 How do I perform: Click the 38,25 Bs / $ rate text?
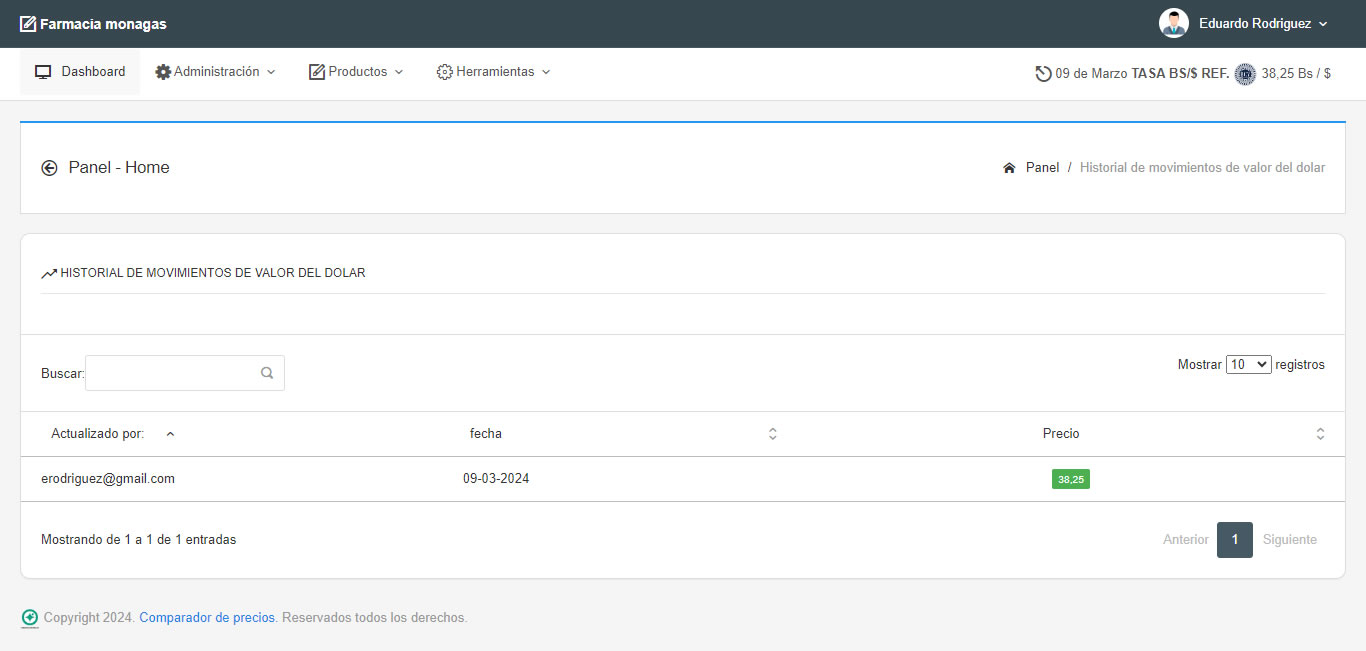[1296, 73]
